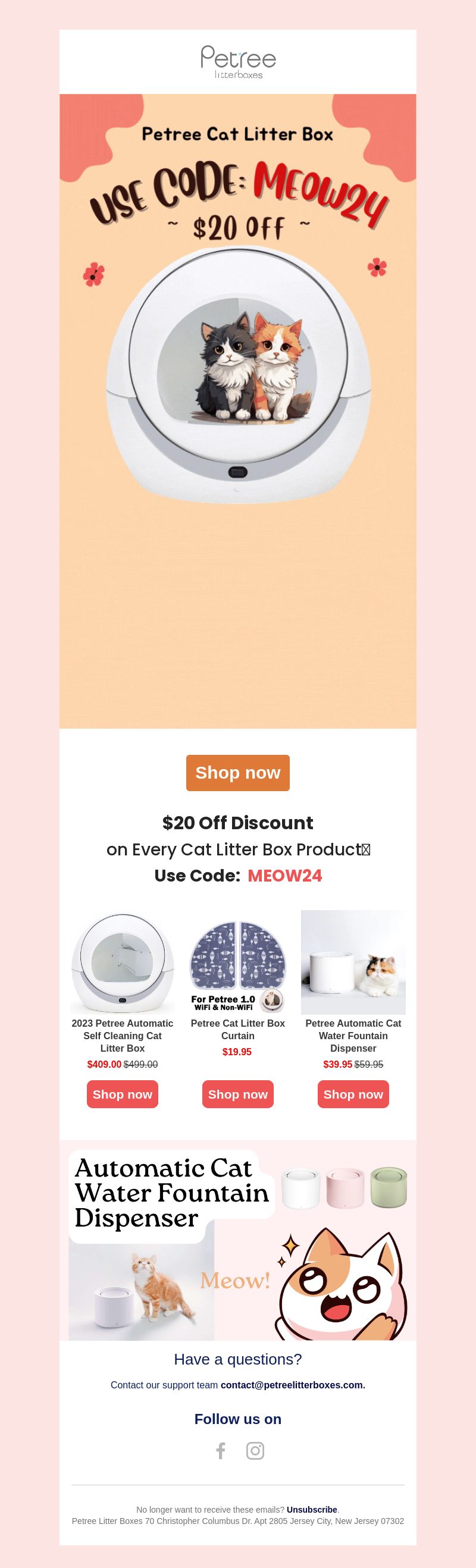Open the water fountain with cat product image
476x1568 pixels.
click(x=353, y=962)
